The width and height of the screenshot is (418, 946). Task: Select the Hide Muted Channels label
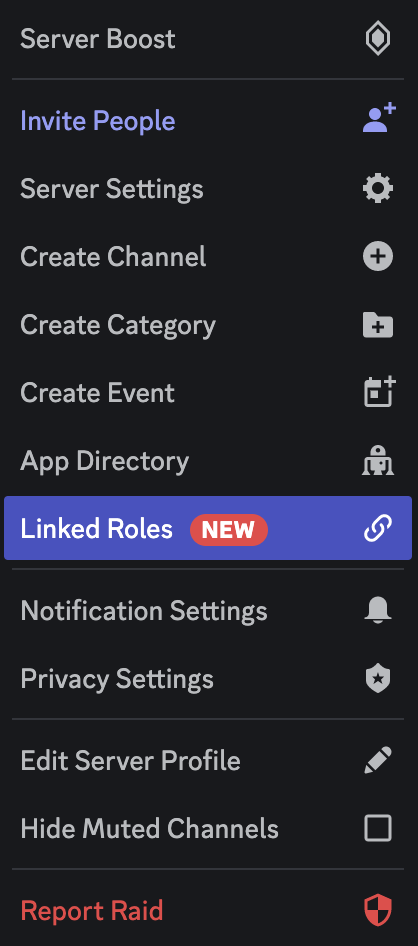150,828
